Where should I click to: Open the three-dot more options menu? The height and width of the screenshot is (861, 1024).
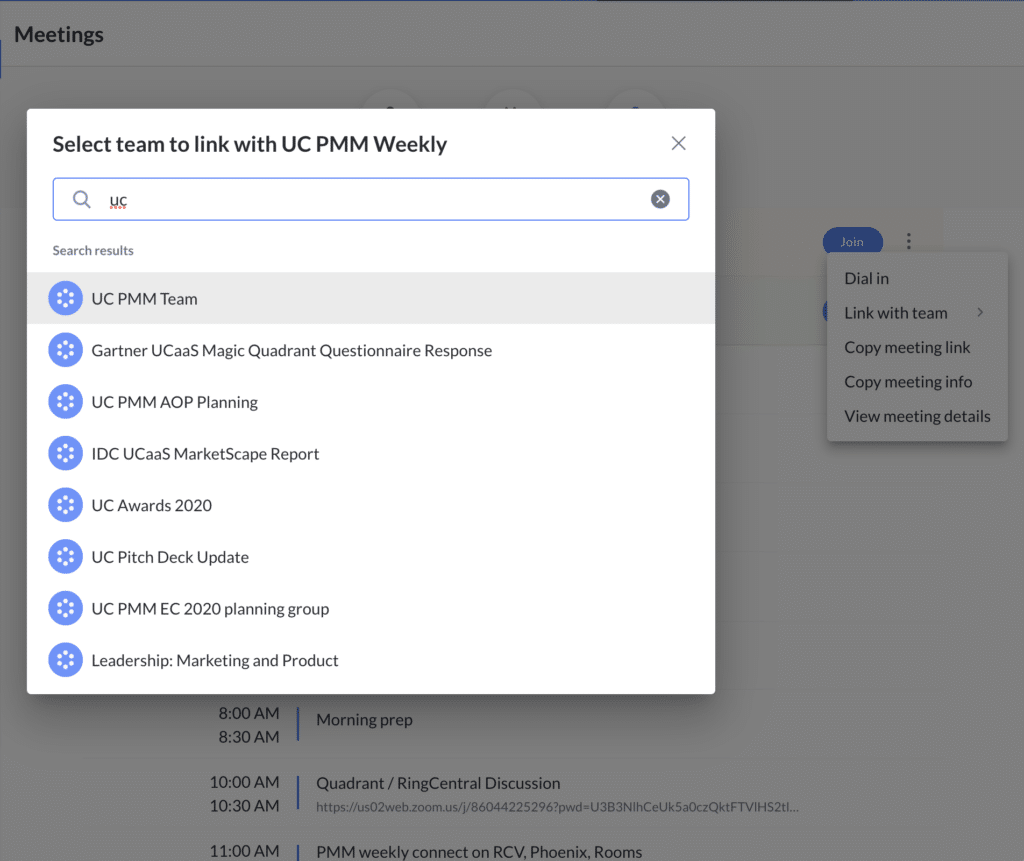(908, 241)
